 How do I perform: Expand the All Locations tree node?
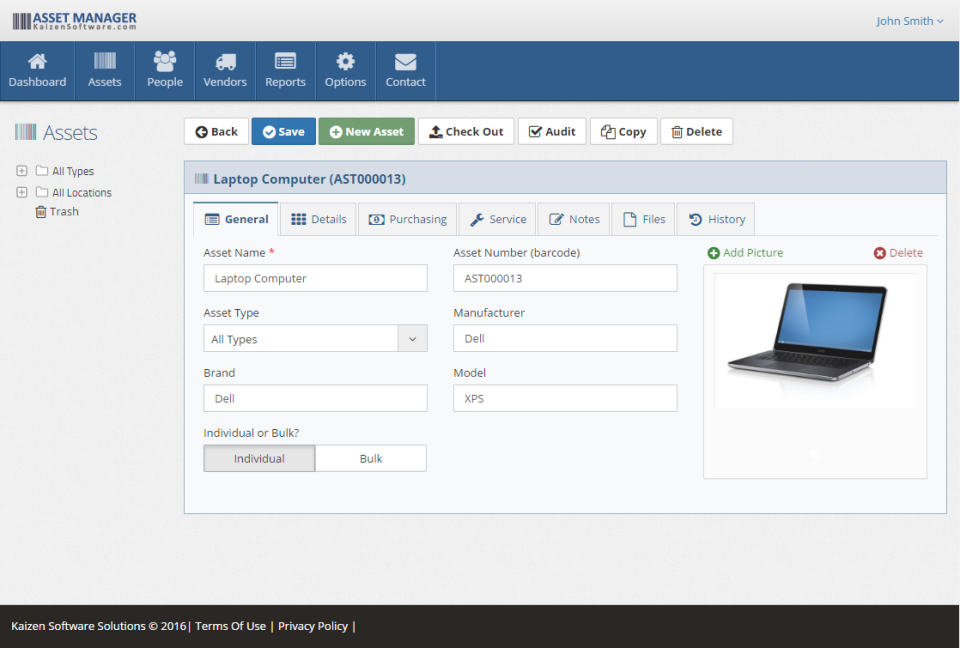[x=20, y=192]
